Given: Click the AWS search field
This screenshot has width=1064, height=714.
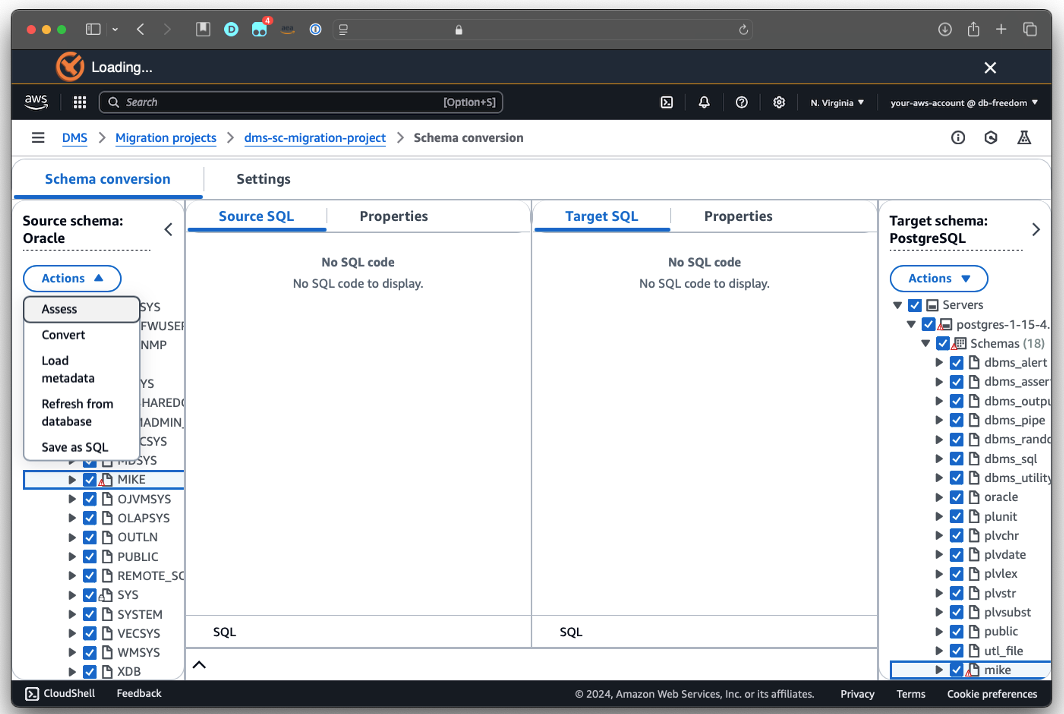Looking at the screenshot, I should tap(301, 102).
